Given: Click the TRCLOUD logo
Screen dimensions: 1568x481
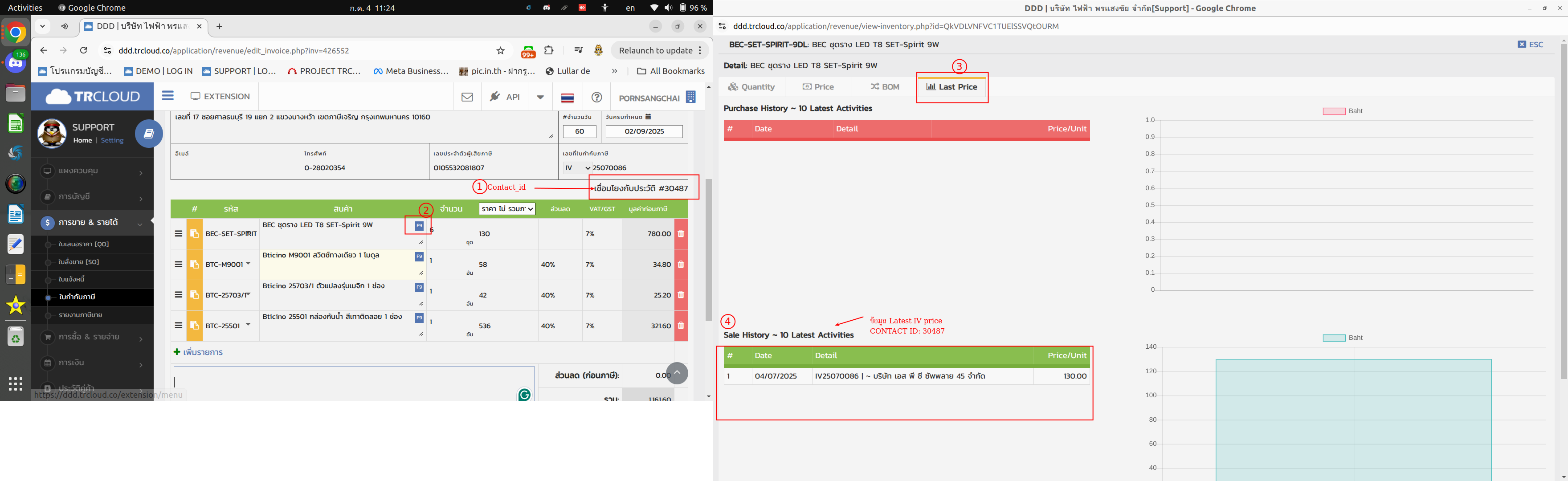Looking at the screenshot, I should coord(93,96).
